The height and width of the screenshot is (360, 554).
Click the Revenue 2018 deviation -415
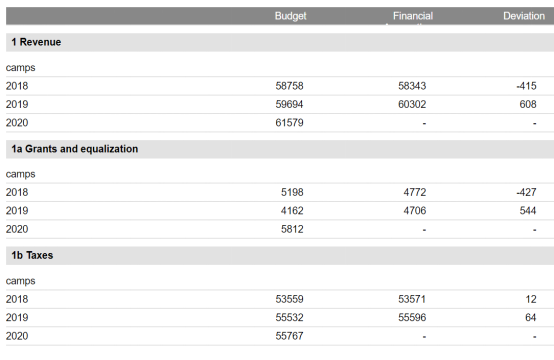tap(526, 86)
